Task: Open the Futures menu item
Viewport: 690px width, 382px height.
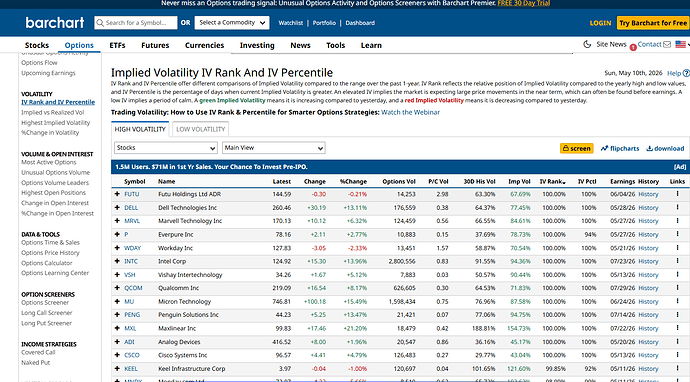Action: (155, 45)
